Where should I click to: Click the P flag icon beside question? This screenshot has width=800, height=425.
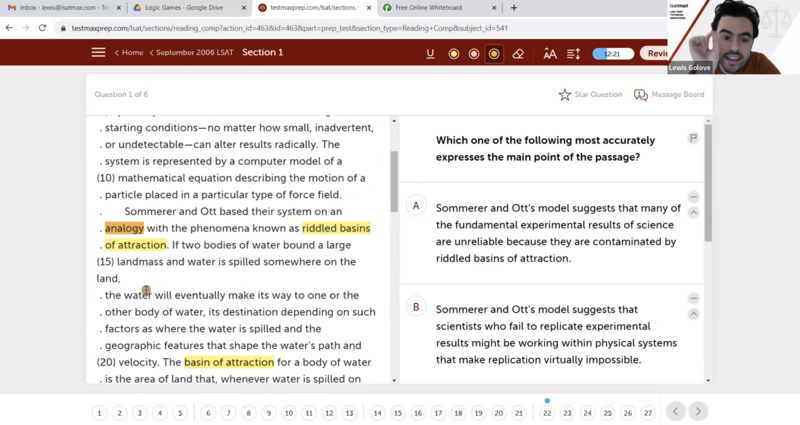click(693, 138)
